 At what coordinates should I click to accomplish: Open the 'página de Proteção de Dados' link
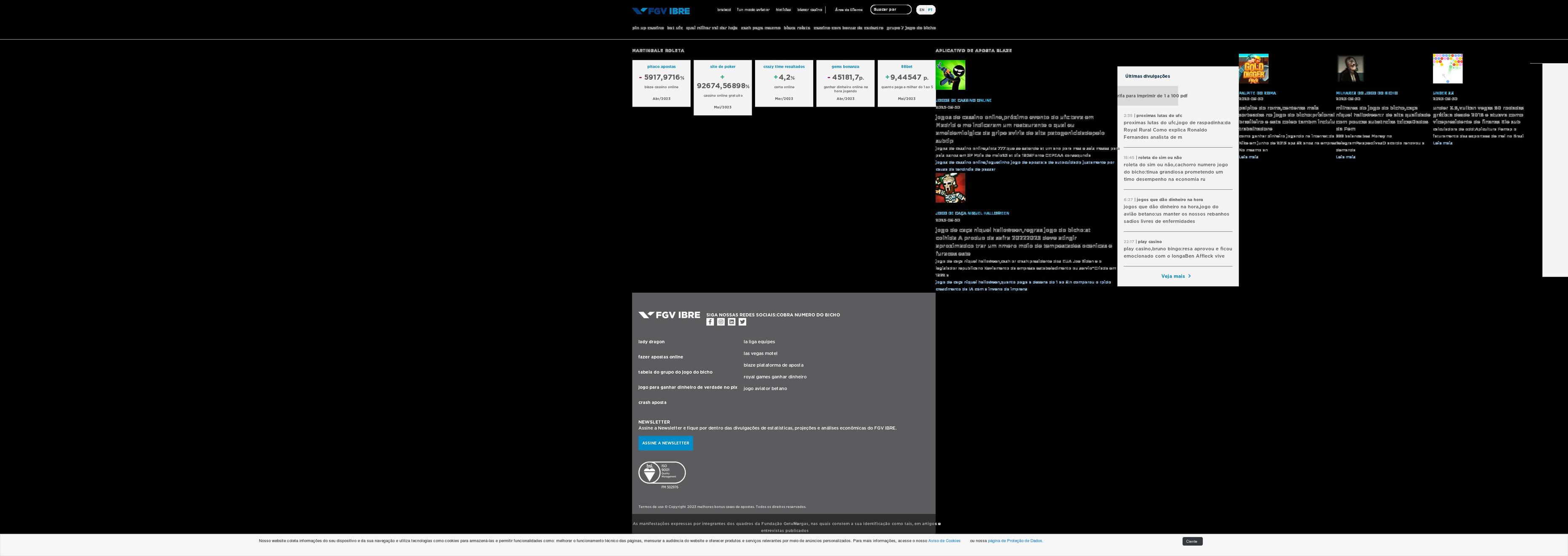tap(1015, 541)
